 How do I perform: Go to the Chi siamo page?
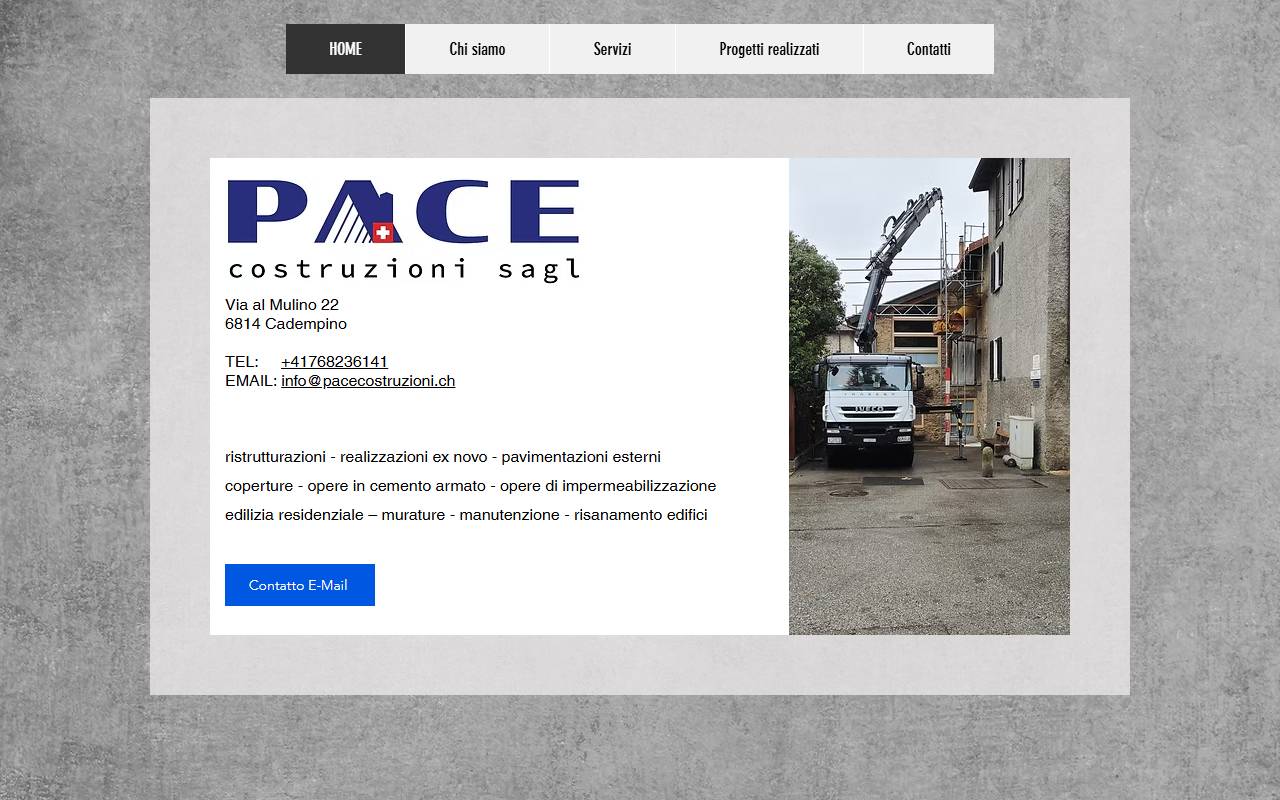coord(477,49)
